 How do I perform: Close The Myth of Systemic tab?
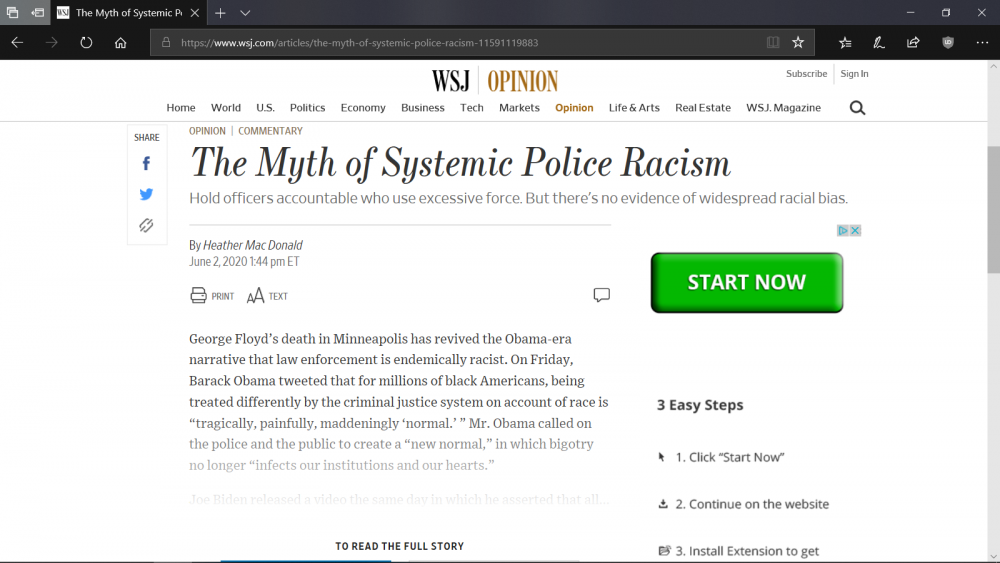(x=195, y=13)
